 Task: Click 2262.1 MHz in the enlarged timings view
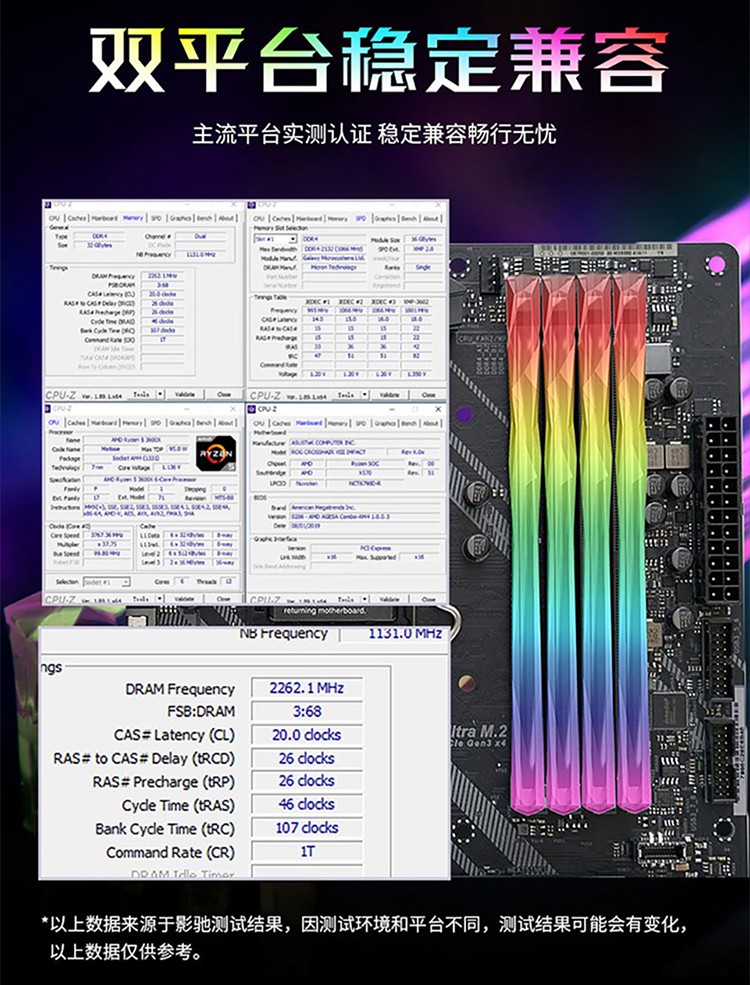pos(307,688)
